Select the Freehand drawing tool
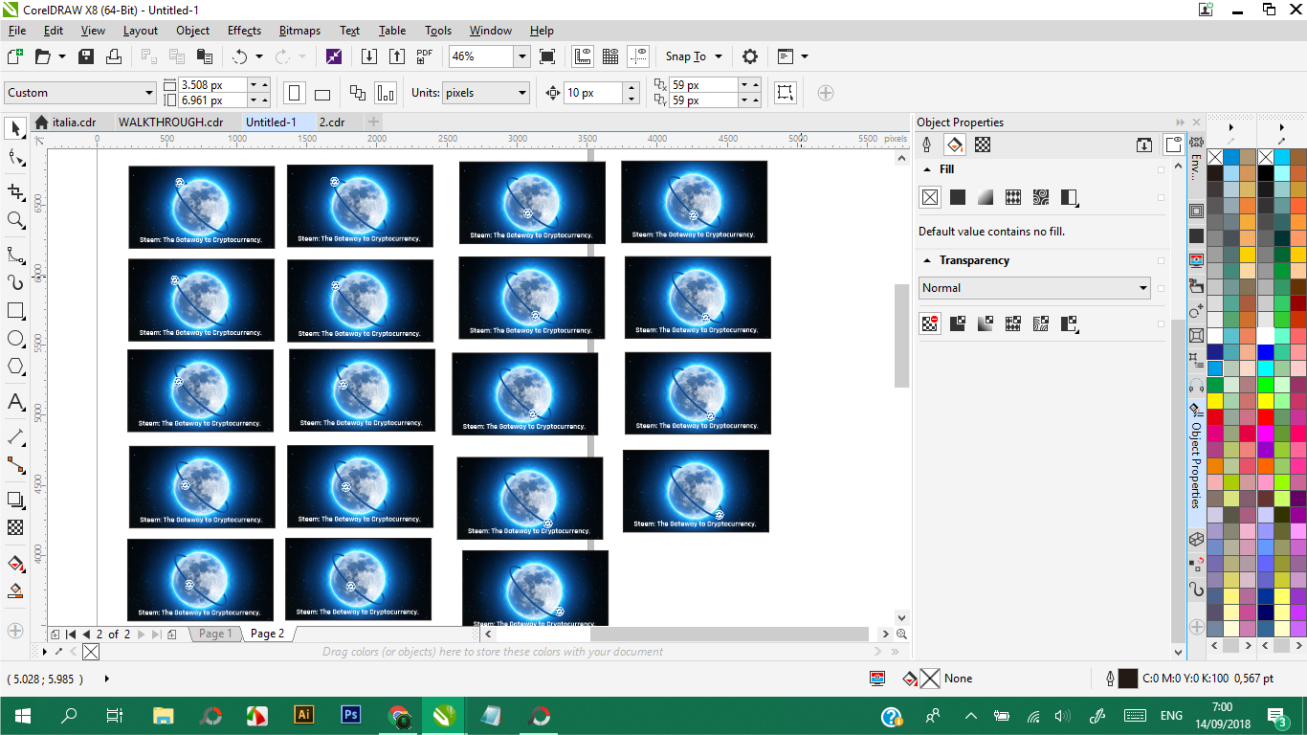 point(15,255)
